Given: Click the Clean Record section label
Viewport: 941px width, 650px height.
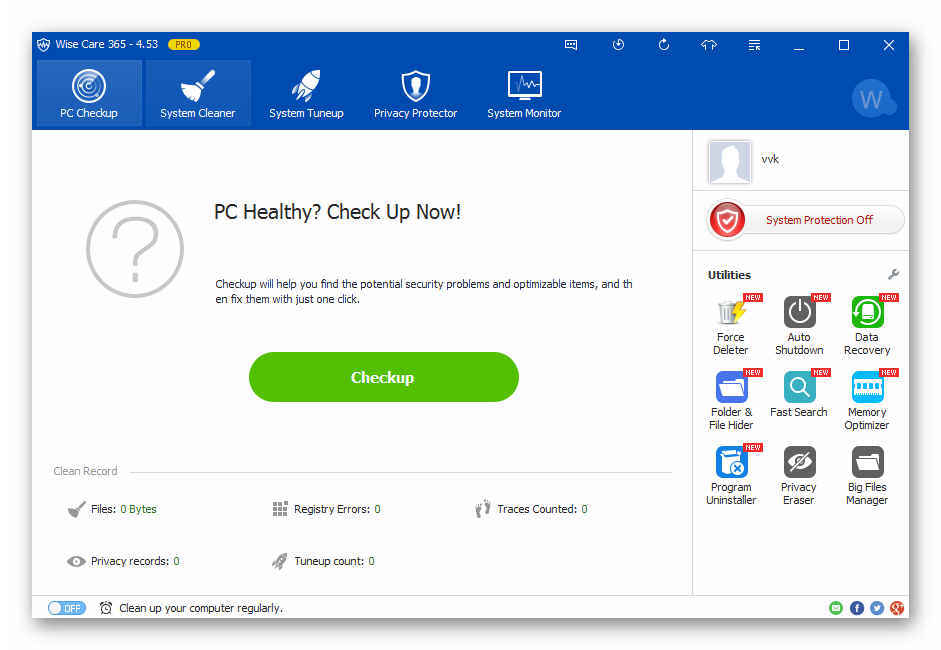Looking at the screenshot, I should [x=85, y=471].
